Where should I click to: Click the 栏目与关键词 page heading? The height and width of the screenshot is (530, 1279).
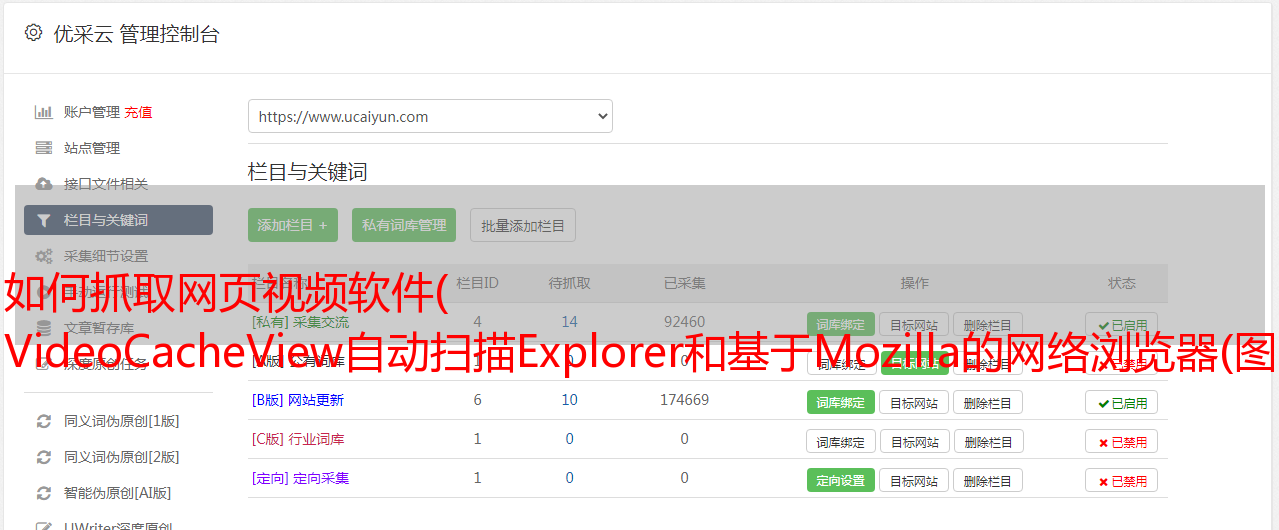tap(308, 172)
